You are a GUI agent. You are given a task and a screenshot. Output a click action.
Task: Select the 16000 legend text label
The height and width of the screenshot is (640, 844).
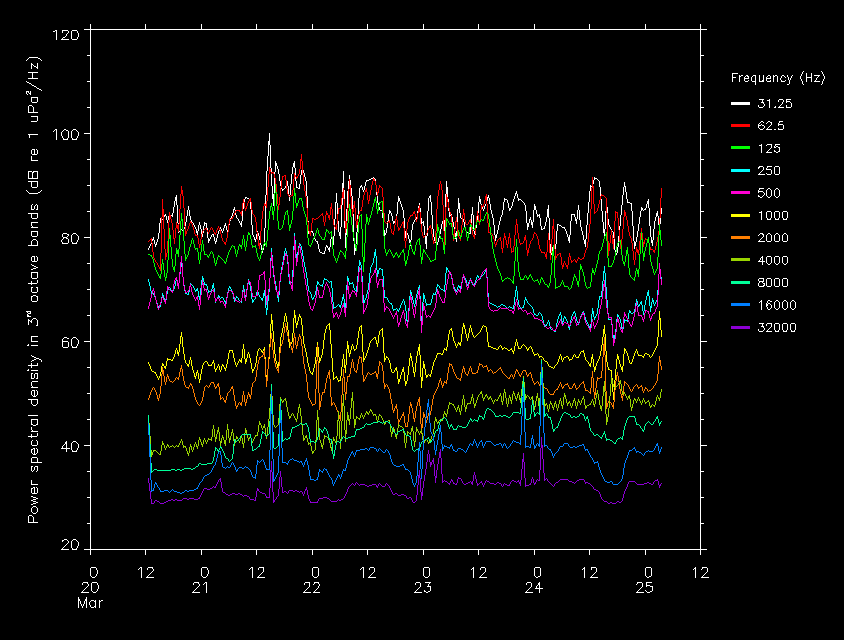[777, 305]
